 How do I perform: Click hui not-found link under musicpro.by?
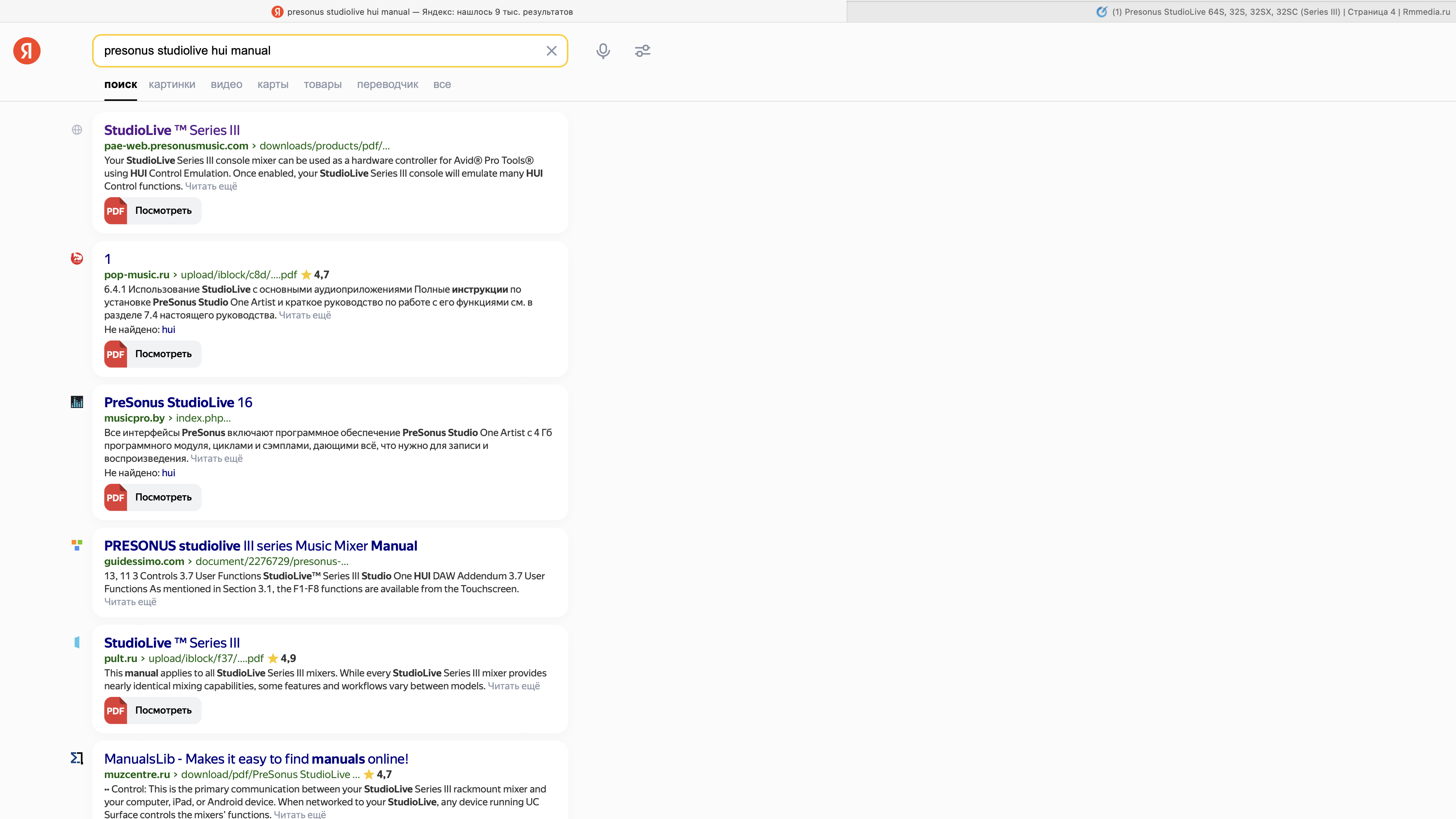[x=168, y=473]
